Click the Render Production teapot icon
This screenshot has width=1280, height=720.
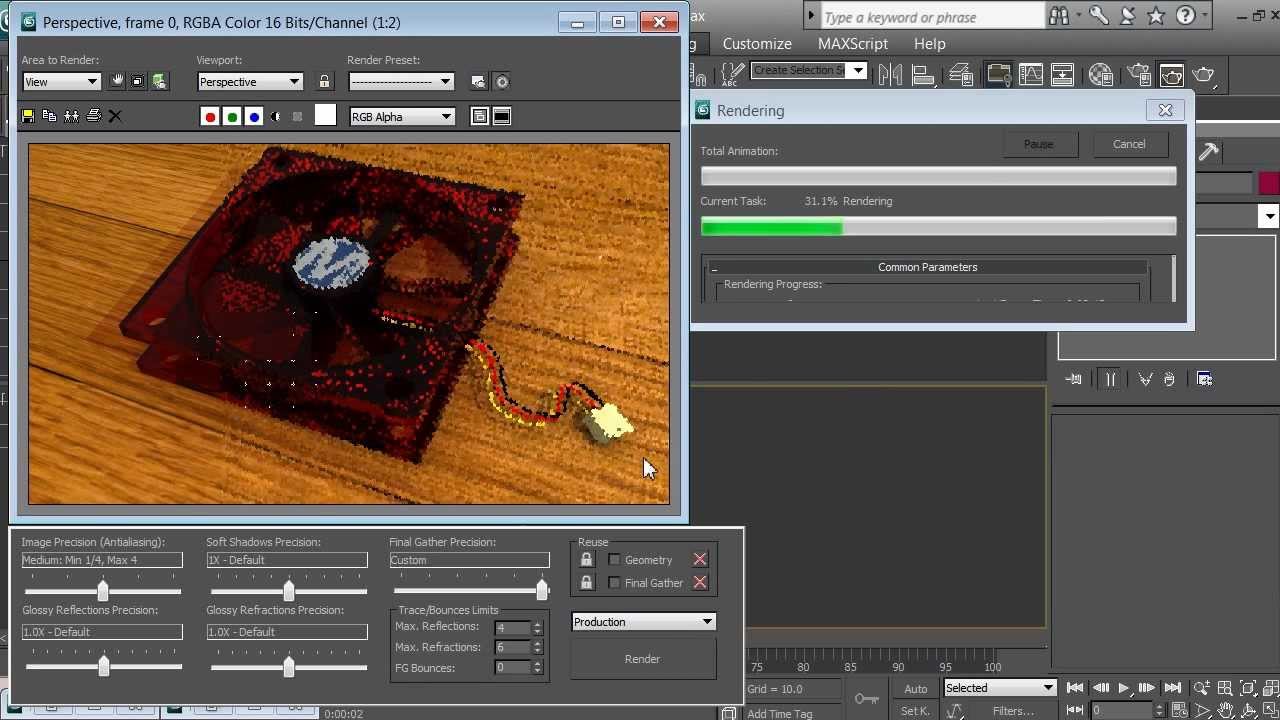point(1203,75)
